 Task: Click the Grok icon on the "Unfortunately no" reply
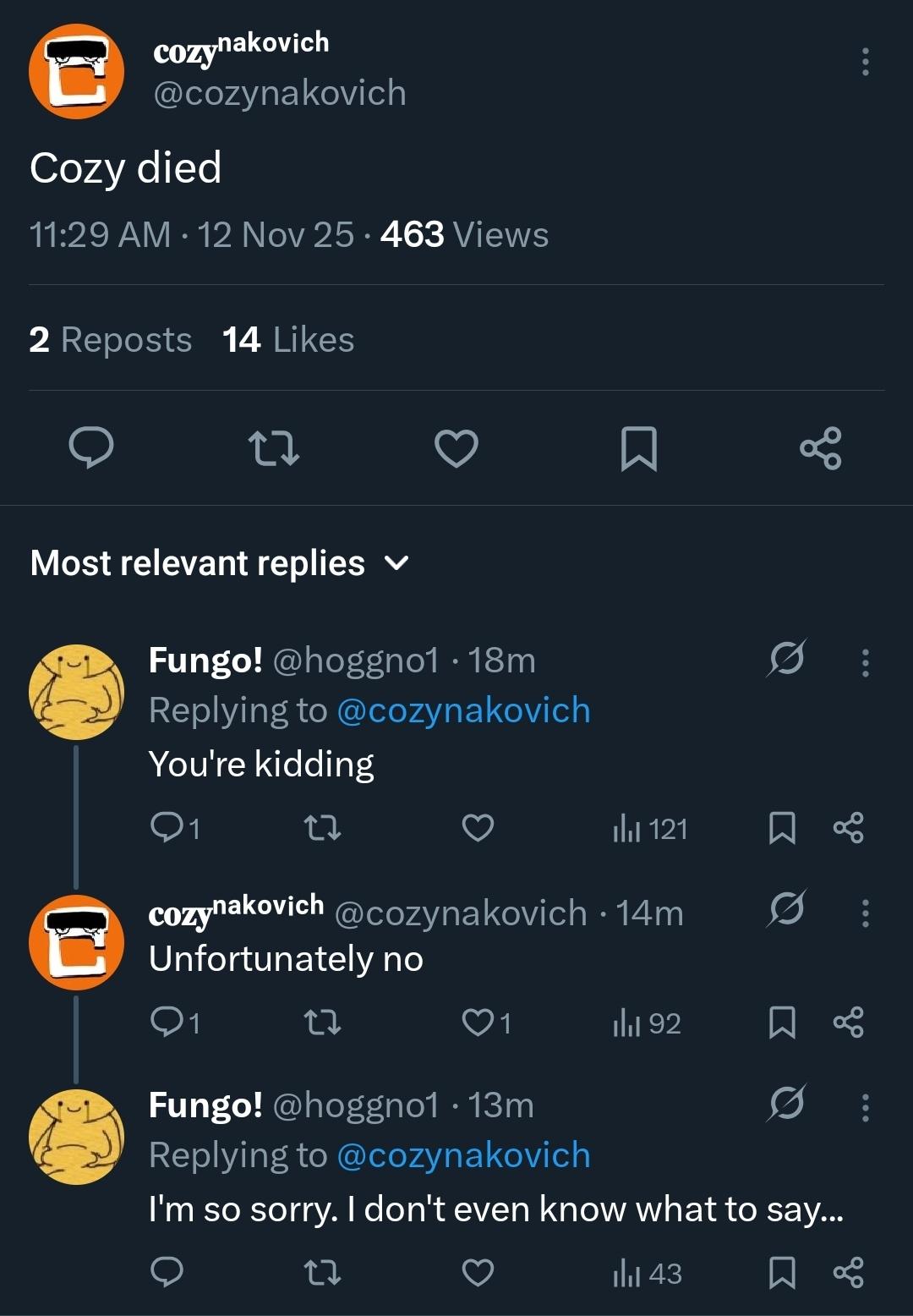787,909
